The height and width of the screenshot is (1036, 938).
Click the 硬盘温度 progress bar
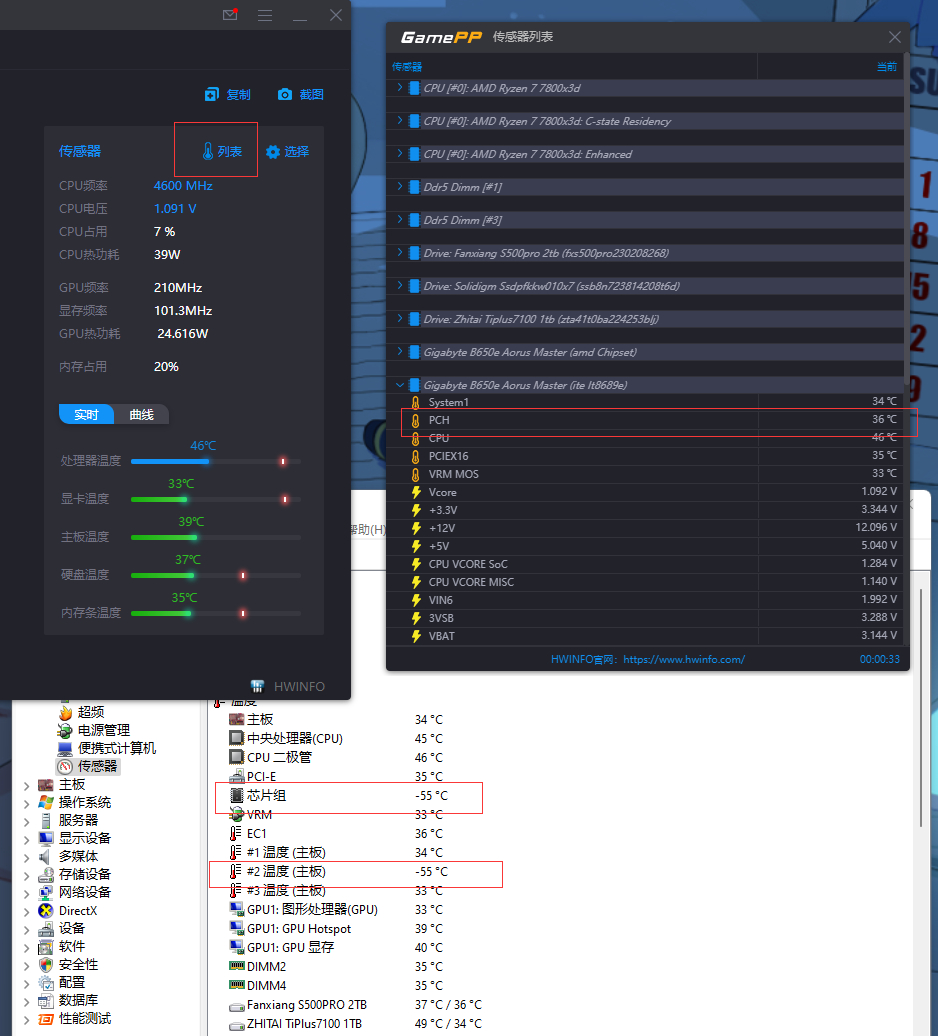pos(216,575)
